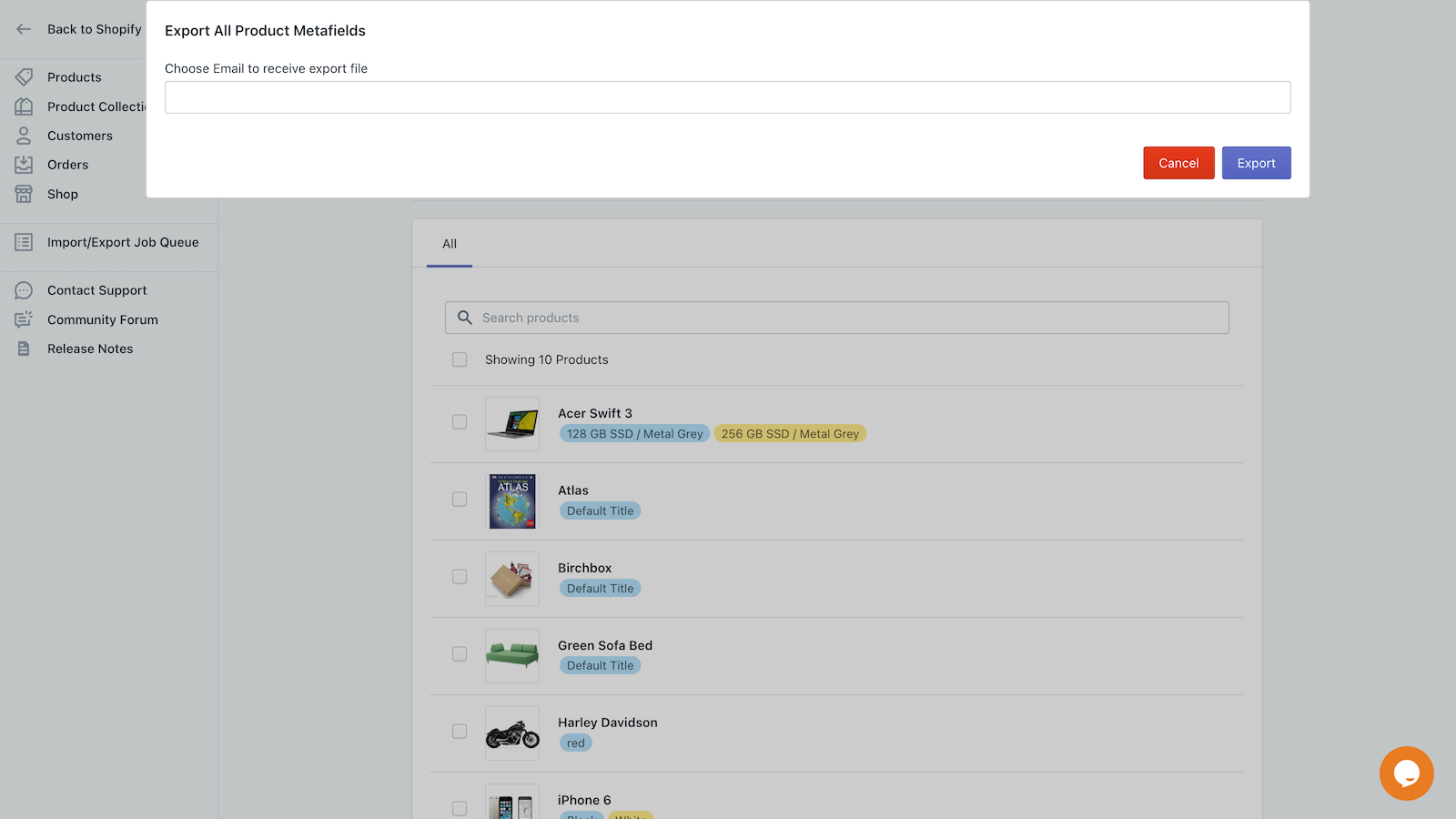This screenshot has width=1456, height=819.
Task: Click the Shop storefront icon
Action: pos(24,194)
